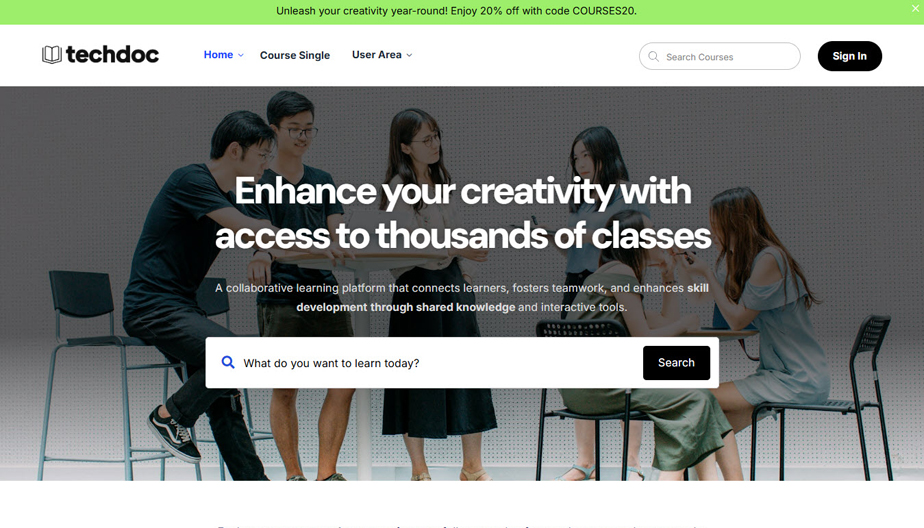Click the magnifier icon in Search Courses
Viewport: 924px width, 528px height.
coord(654,57)
